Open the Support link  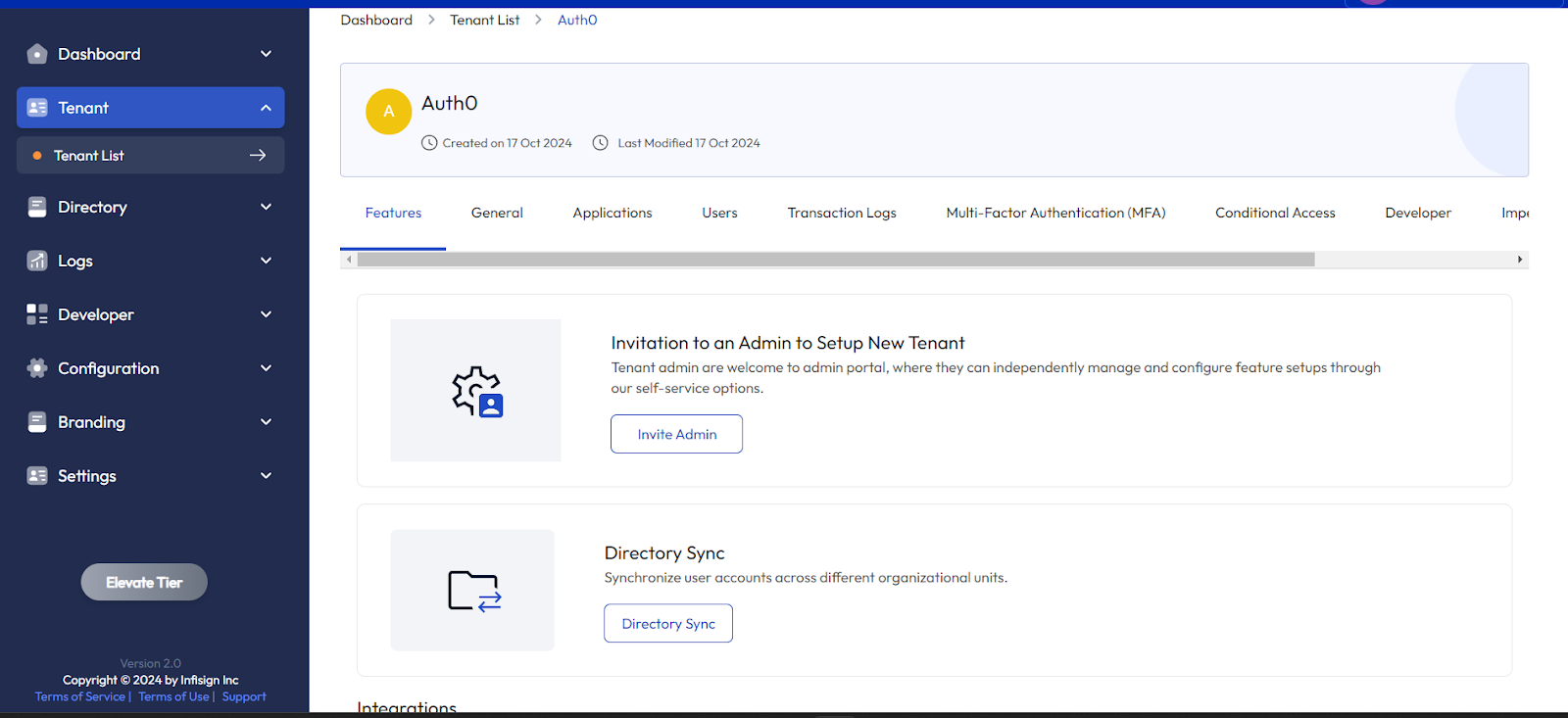point(244,696)
